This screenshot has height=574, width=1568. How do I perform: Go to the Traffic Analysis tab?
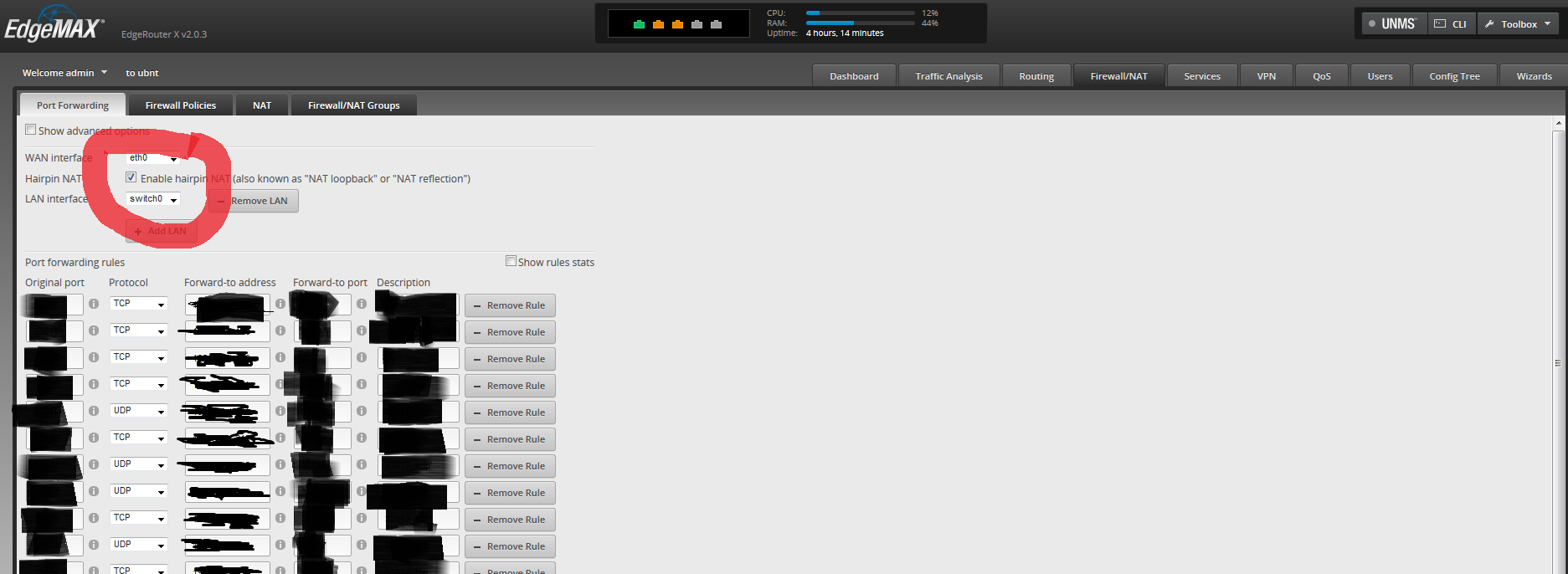[949, 76]
